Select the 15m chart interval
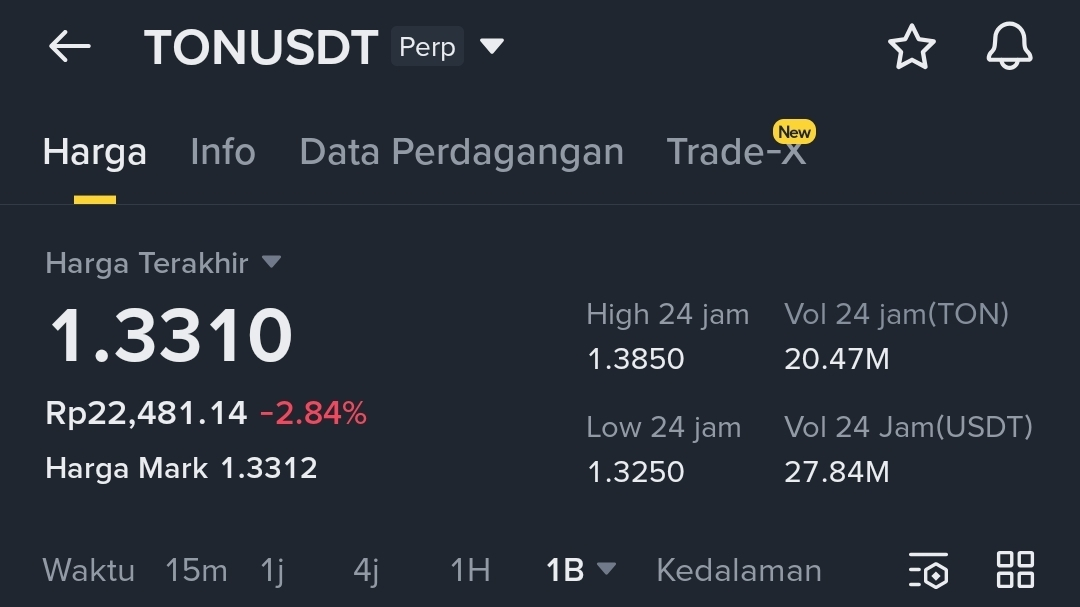This screenshot has height=607, width=1080. pyautogui.click(x=196, y=570)
